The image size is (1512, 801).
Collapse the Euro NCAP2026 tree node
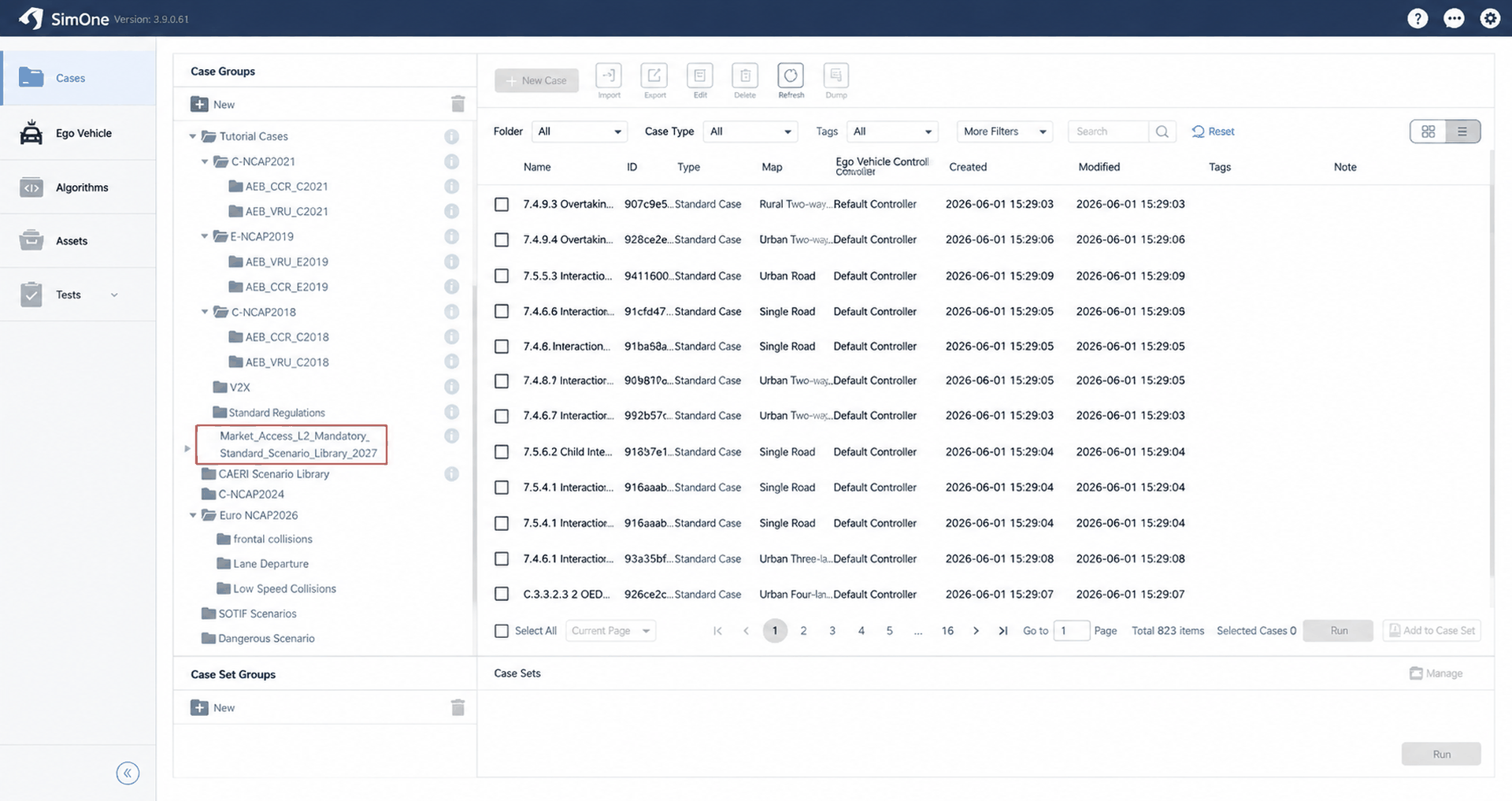tap(193, 515)
